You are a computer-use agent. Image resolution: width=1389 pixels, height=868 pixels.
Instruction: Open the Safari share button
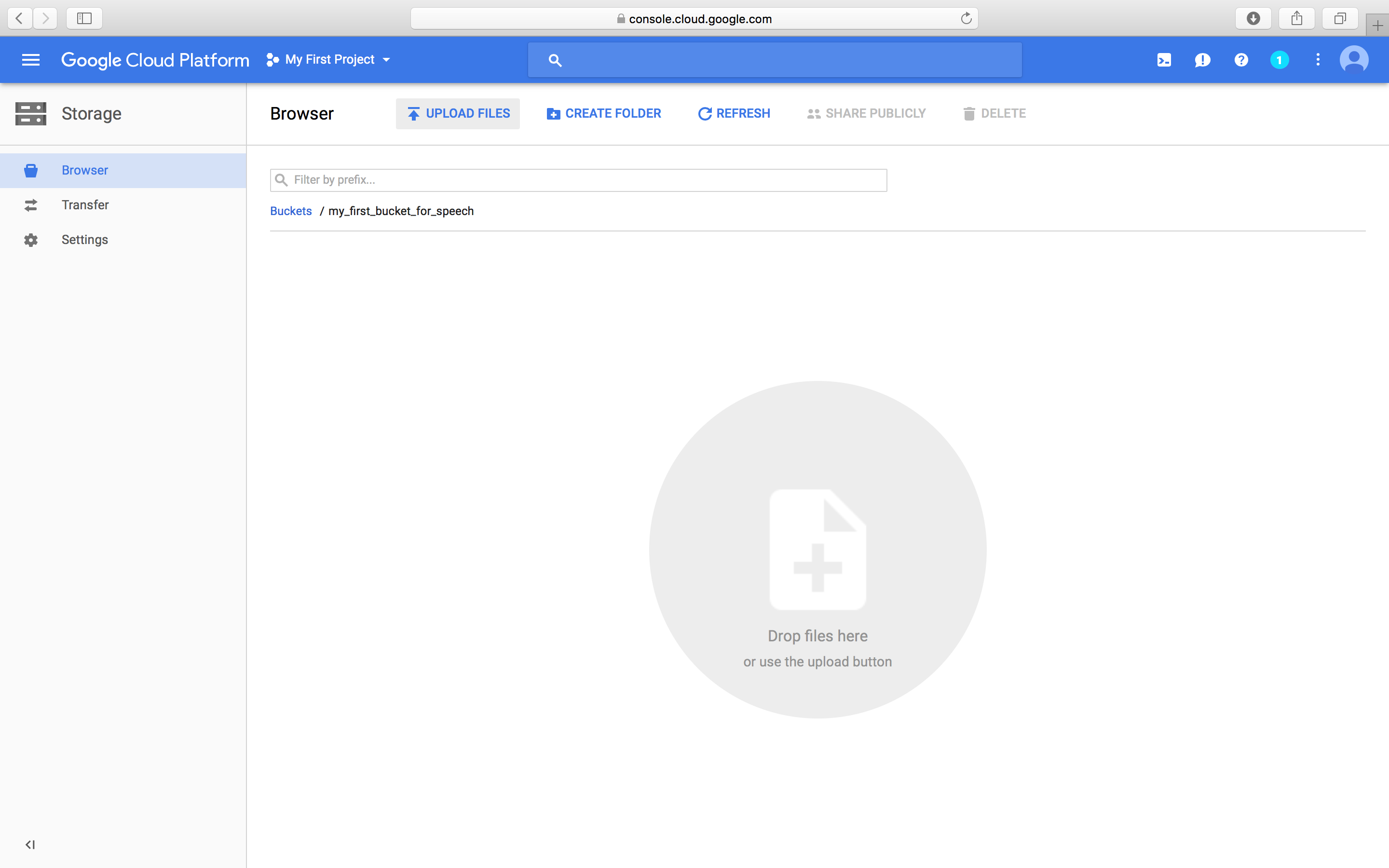[1296, 18]
